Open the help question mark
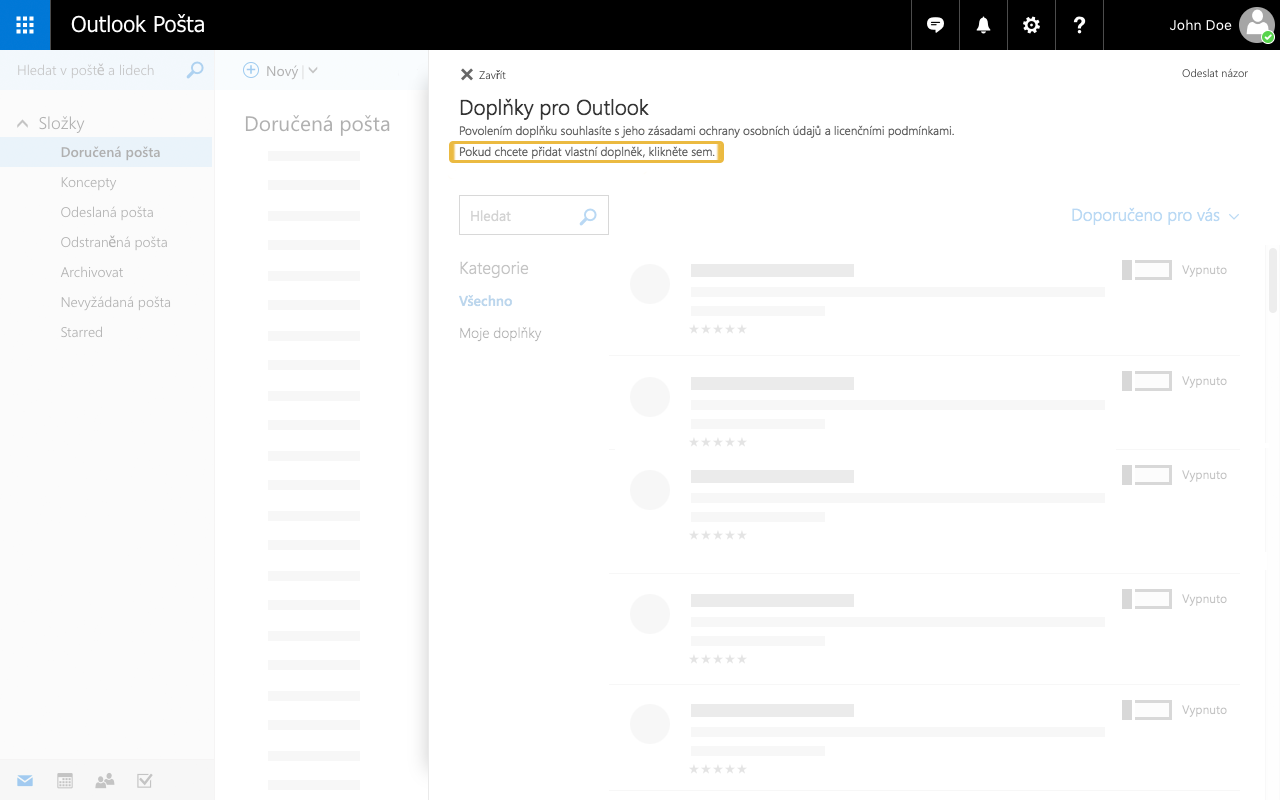The width and height of the screenshot is (1280, 800). [1079, 25]
